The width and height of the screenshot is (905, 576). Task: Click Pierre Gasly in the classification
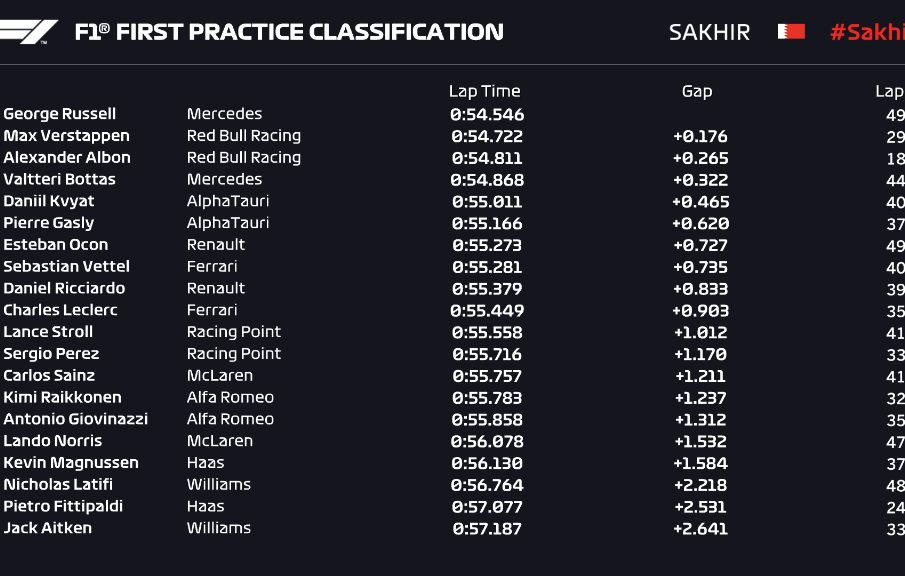[49, 223]
